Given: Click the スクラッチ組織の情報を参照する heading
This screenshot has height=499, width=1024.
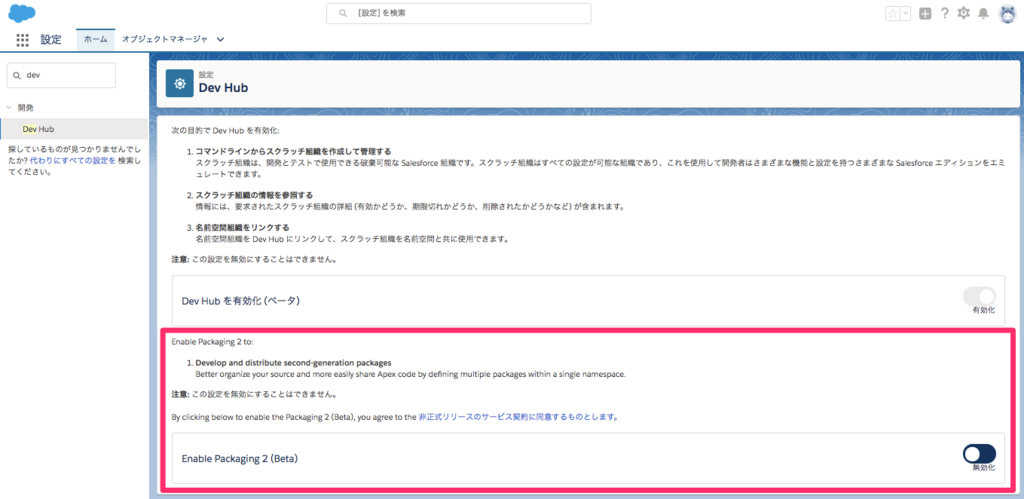Looking at the screenshot, I should [x=254, y=195].
